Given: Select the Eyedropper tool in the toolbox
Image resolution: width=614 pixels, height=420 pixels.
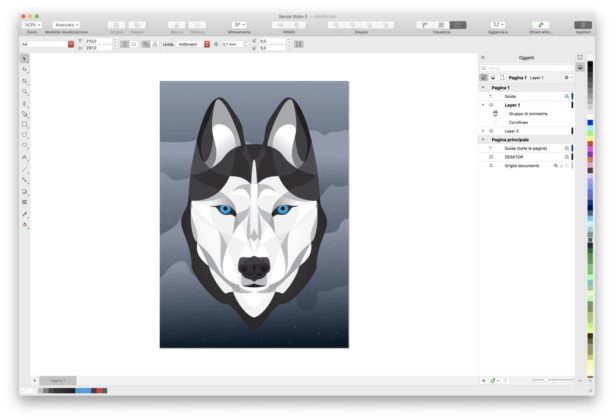Looking at the screenshot, I should click(x=25, y=213).
